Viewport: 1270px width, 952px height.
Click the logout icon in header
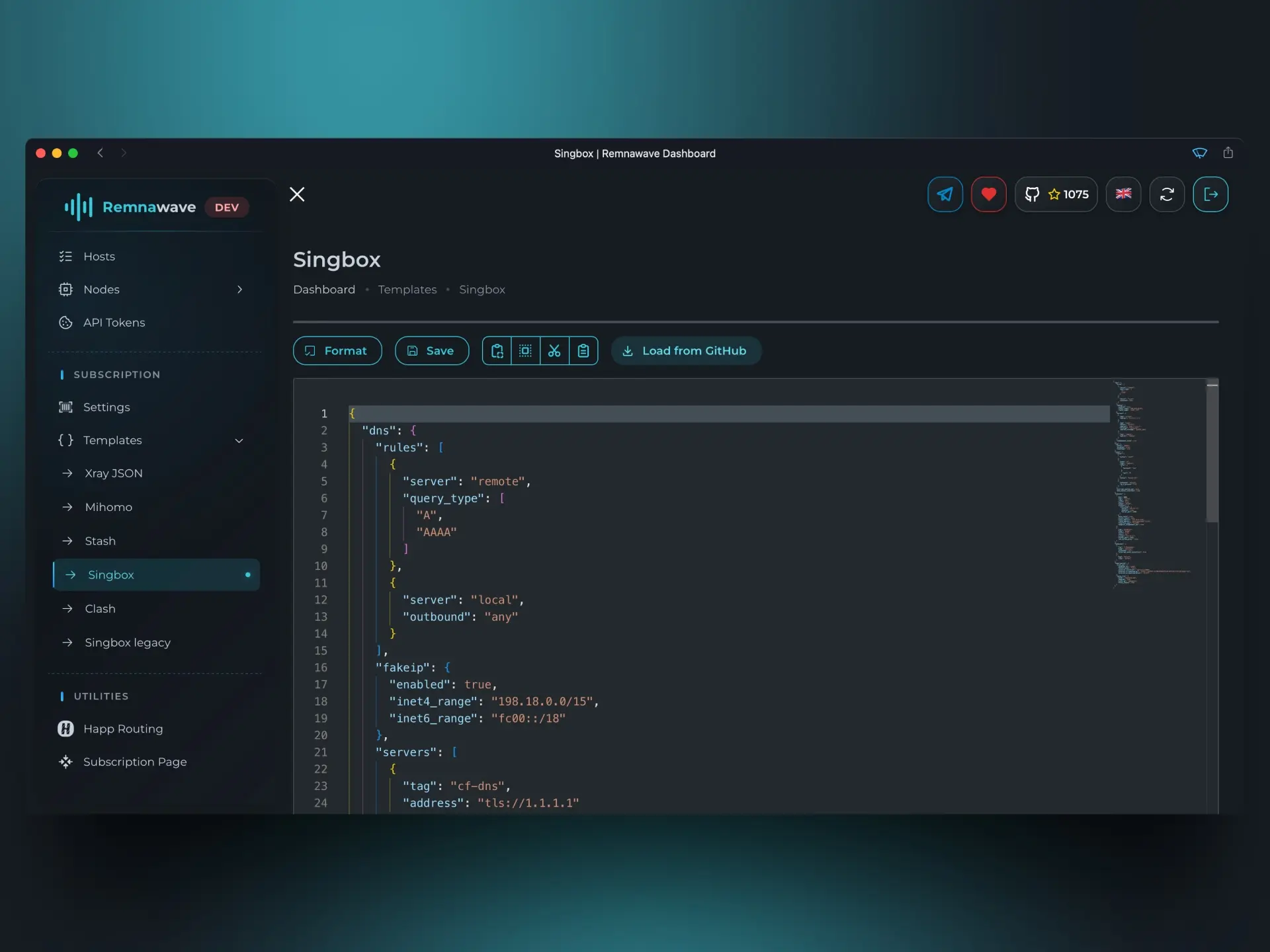click(1210, 194)
